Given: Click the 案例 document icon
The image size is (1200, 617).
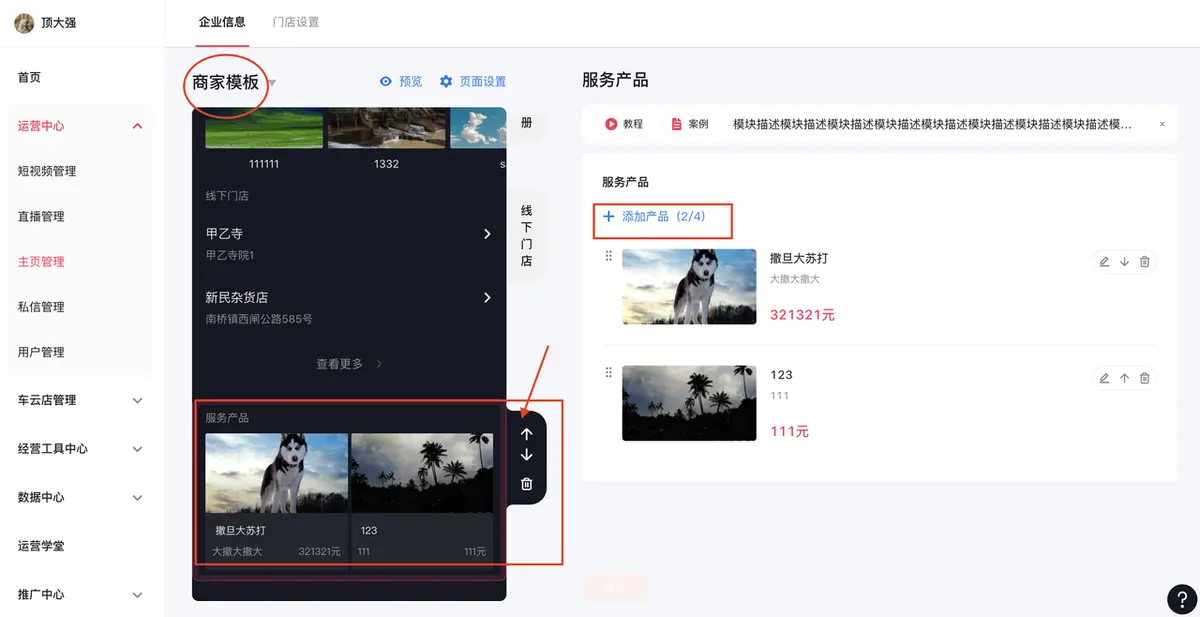Looking at the screenshot, I should (677, 124).
